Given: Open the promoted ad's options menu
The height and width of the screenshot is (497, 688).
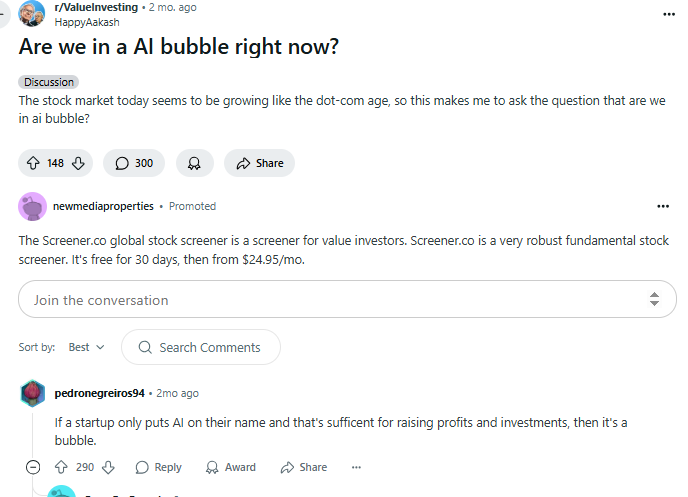Looking at the screenshot, I should click(662, 206).
